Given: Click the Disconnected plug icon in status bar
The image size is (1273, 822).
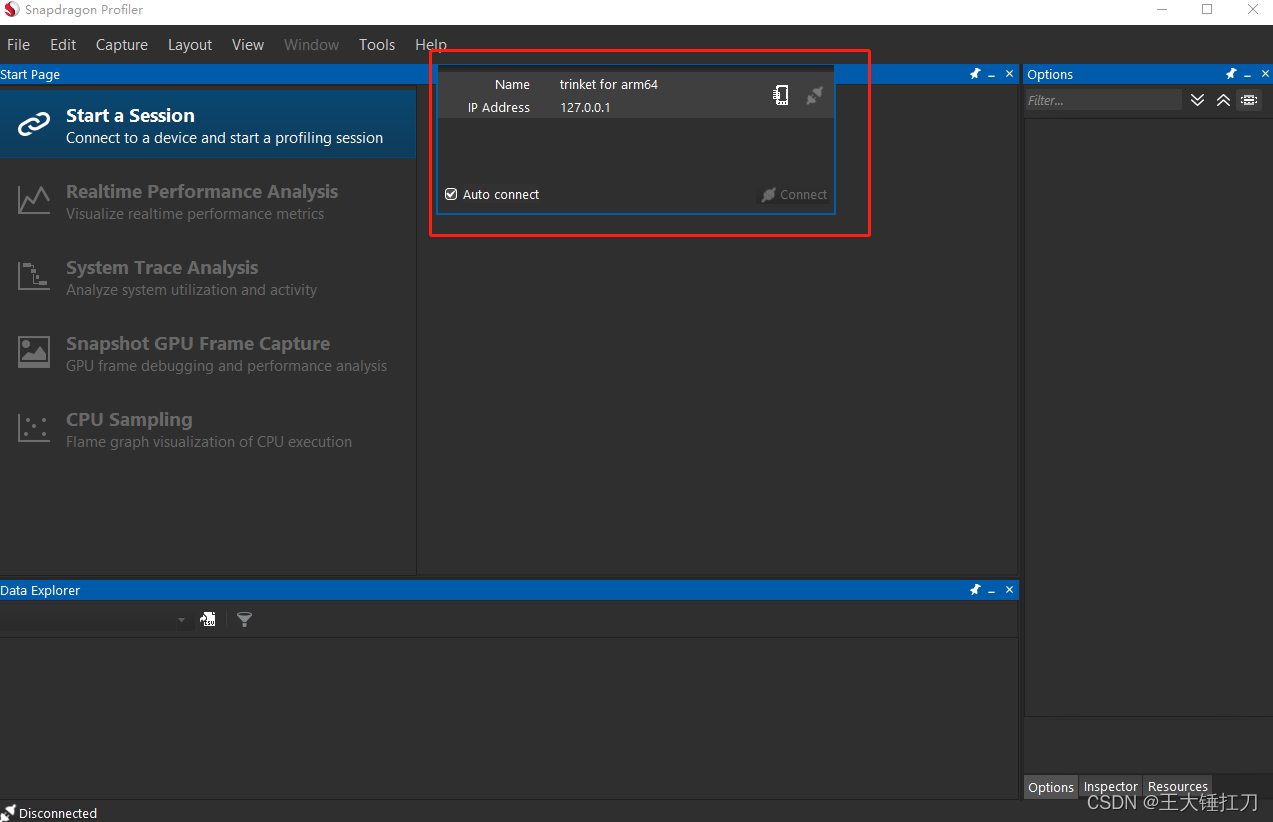Looking at the screenshot, I should click(x=8, y=812).
